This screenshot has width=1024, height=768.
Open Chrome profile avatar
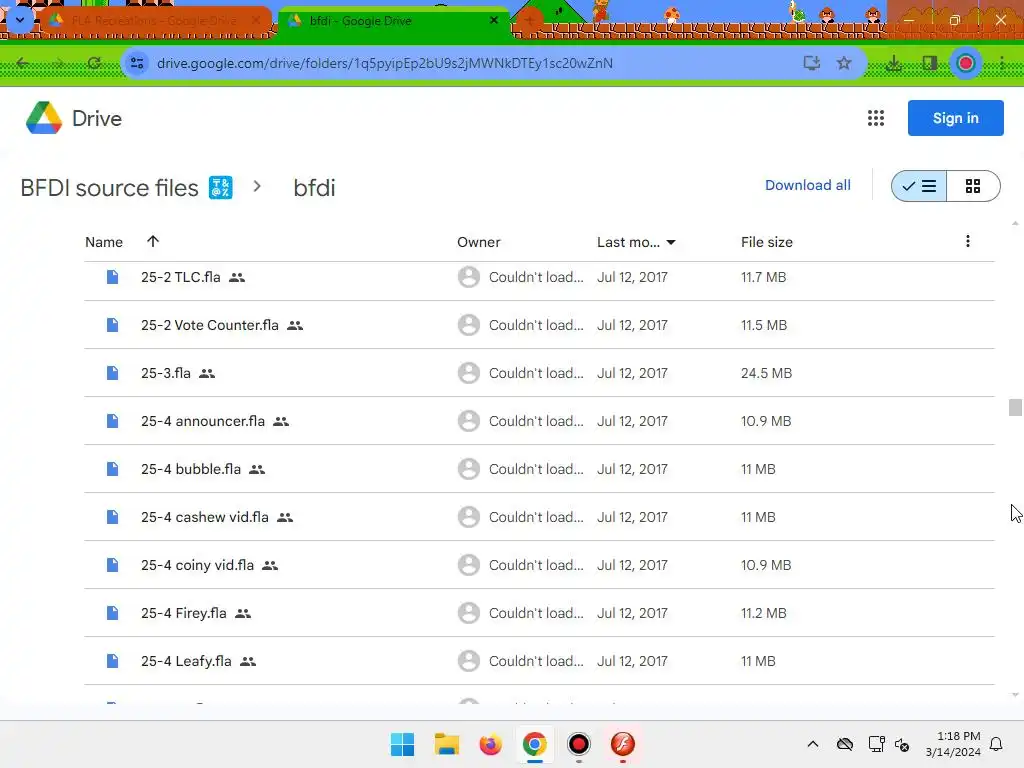click(x=965, y=63)
